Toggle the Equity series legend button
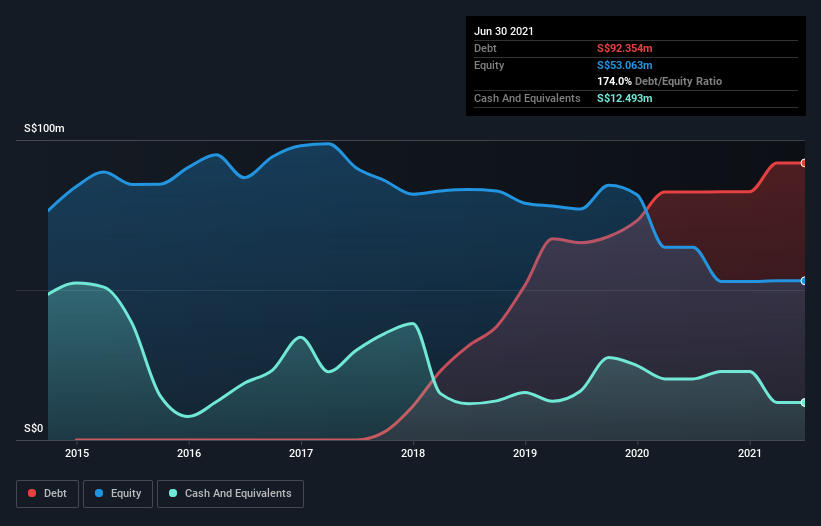Screen dimensions: 821x526 [x=118, y=494]
